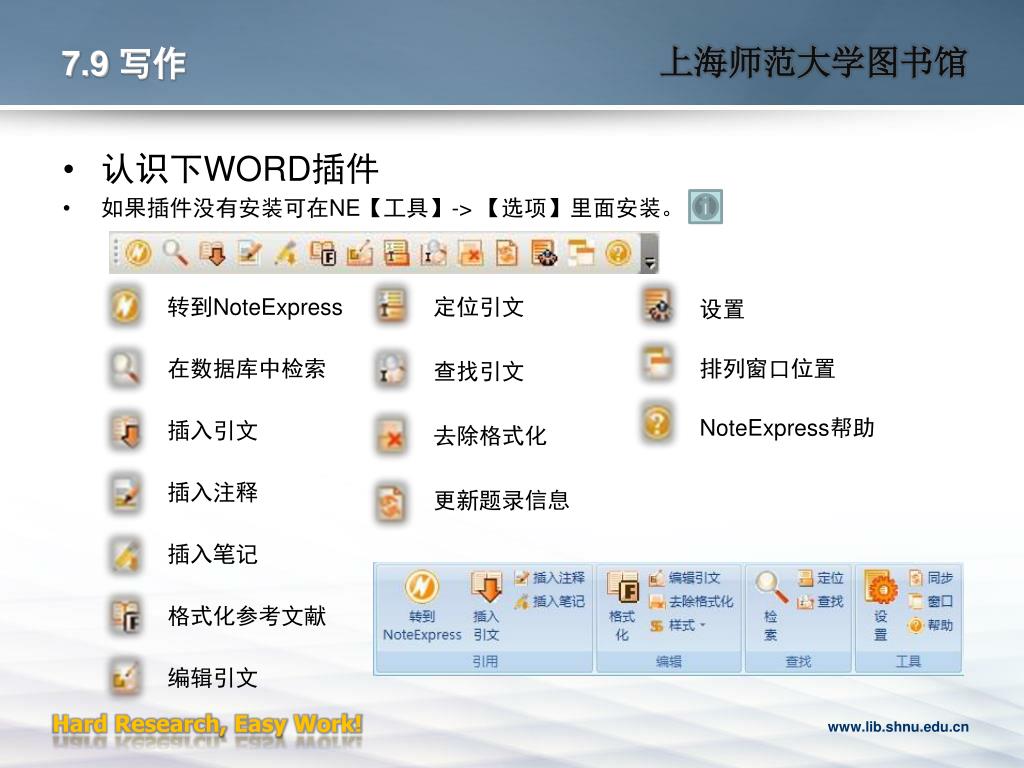Click the icon beside 排列窗口位置 label
The height and width of the screenshot is (768, 1024).
coord(658,364)
